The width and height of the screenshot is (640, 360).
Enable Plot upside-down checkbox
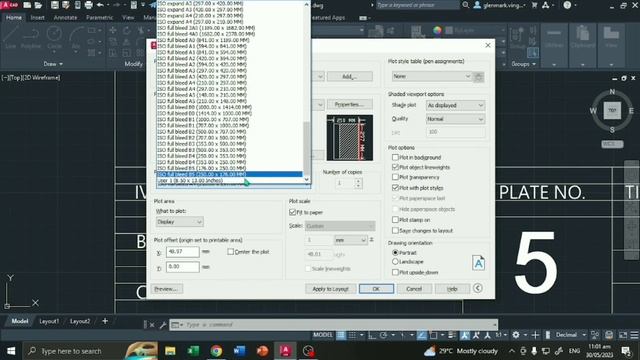click(395, 272)
